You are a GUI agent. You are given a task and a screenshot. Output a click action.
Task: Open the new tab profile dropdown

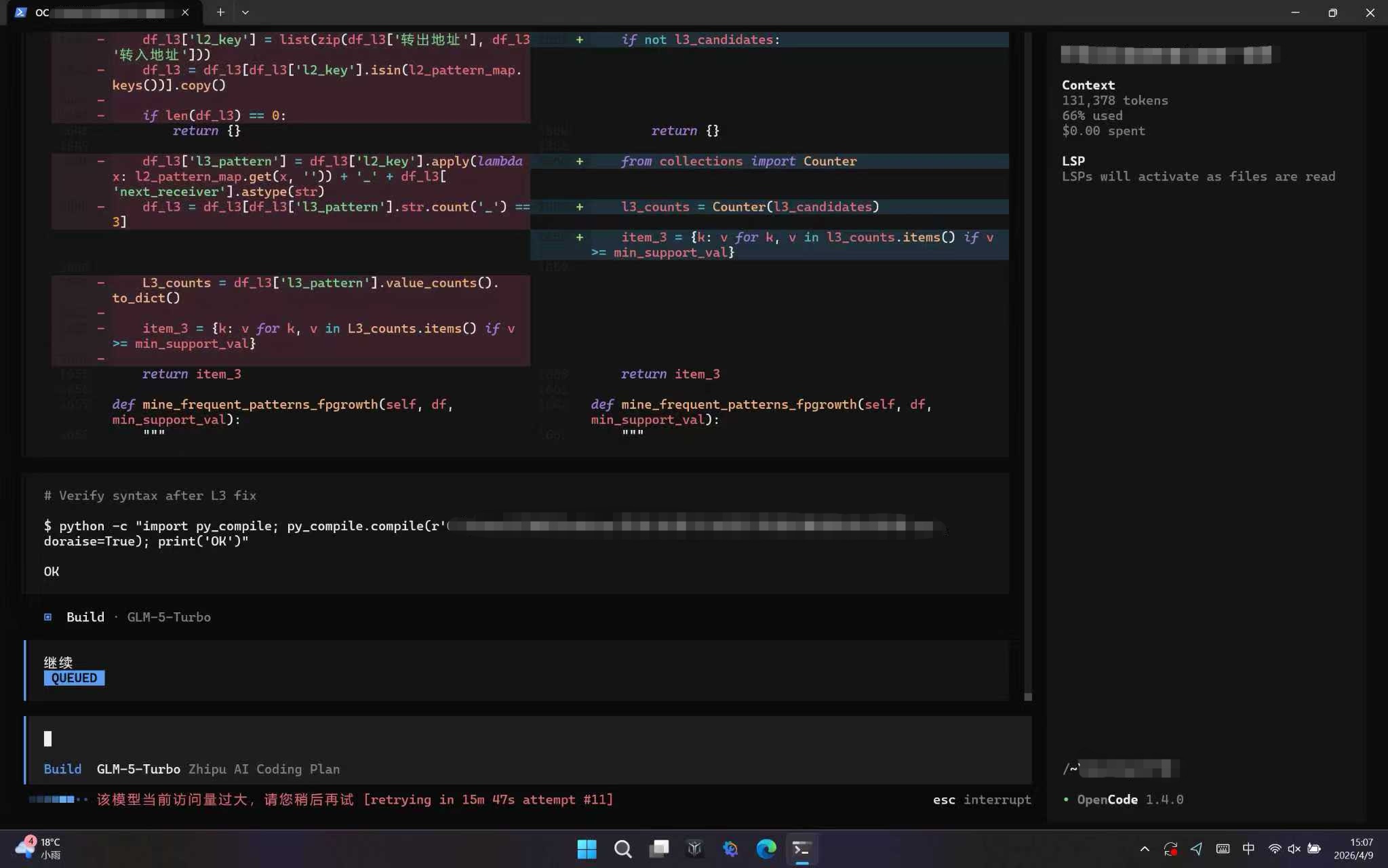[245, 12]
